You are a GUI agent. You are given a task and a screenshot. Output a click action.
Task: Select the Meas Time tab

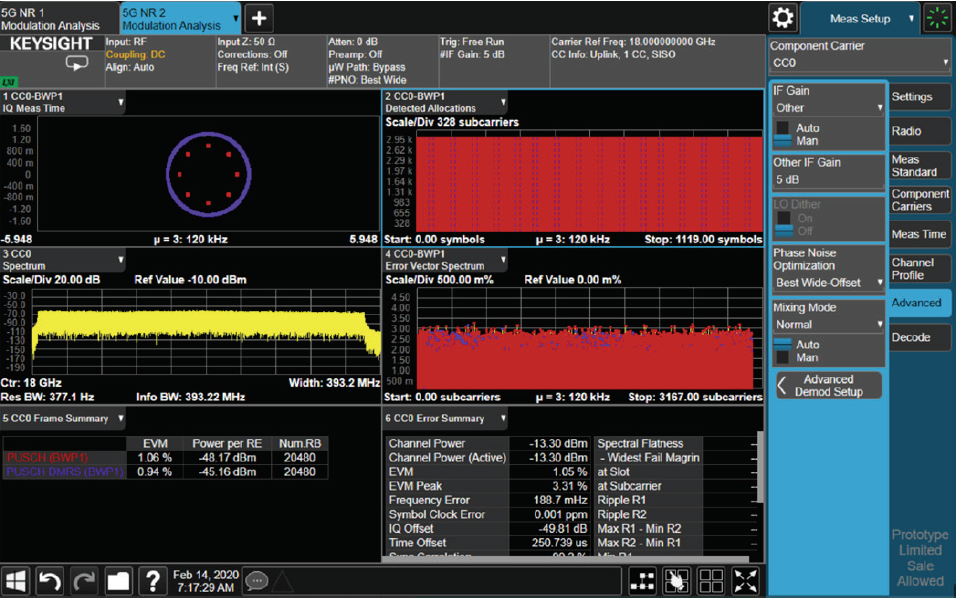click(x=919, y=234)
